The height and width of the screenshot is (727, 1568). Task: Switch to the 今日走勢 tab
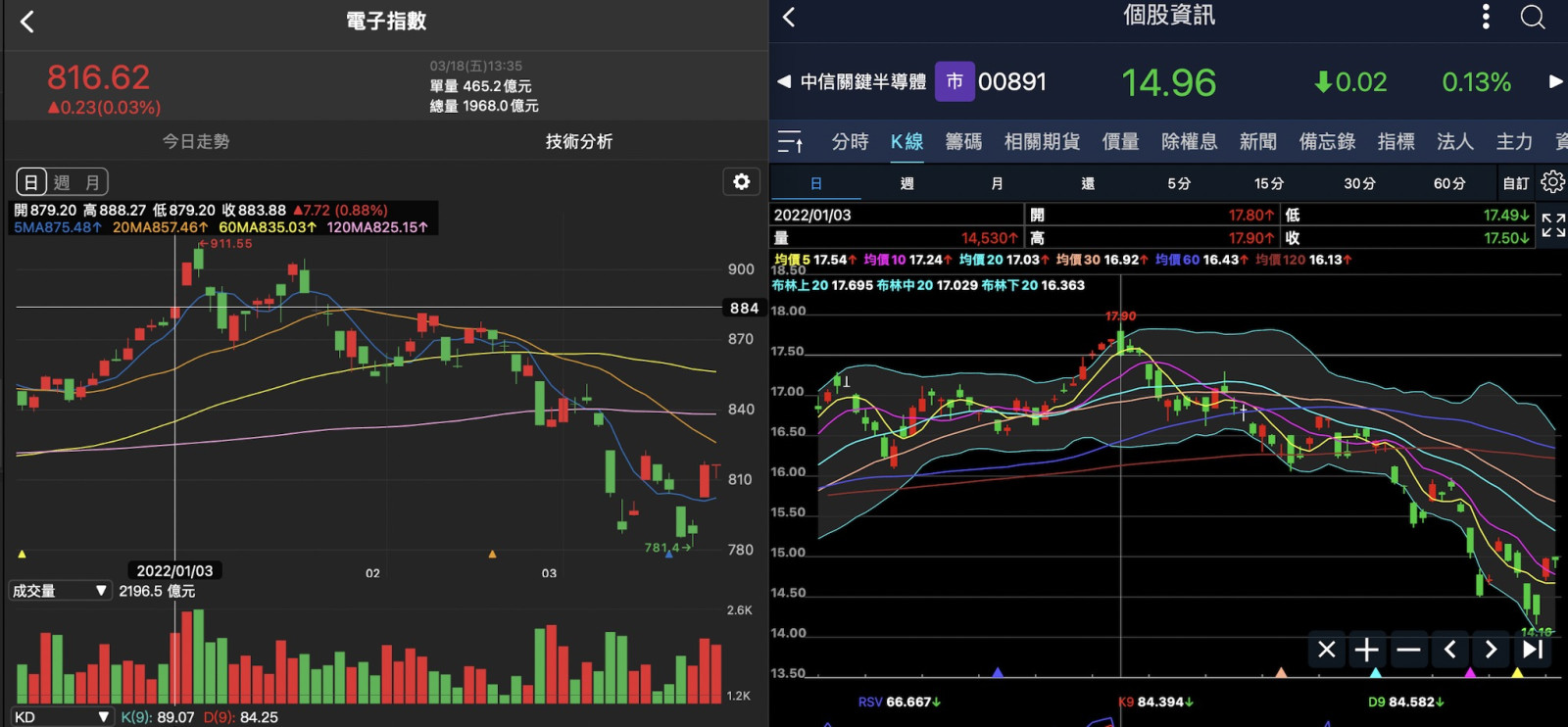point(195,141)
